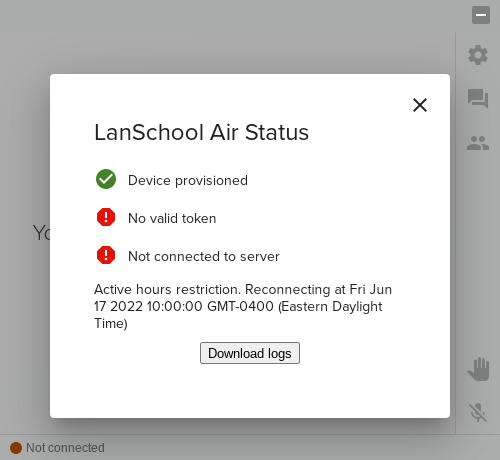Click the Active hours restriction message

click(x=243, y=306)
